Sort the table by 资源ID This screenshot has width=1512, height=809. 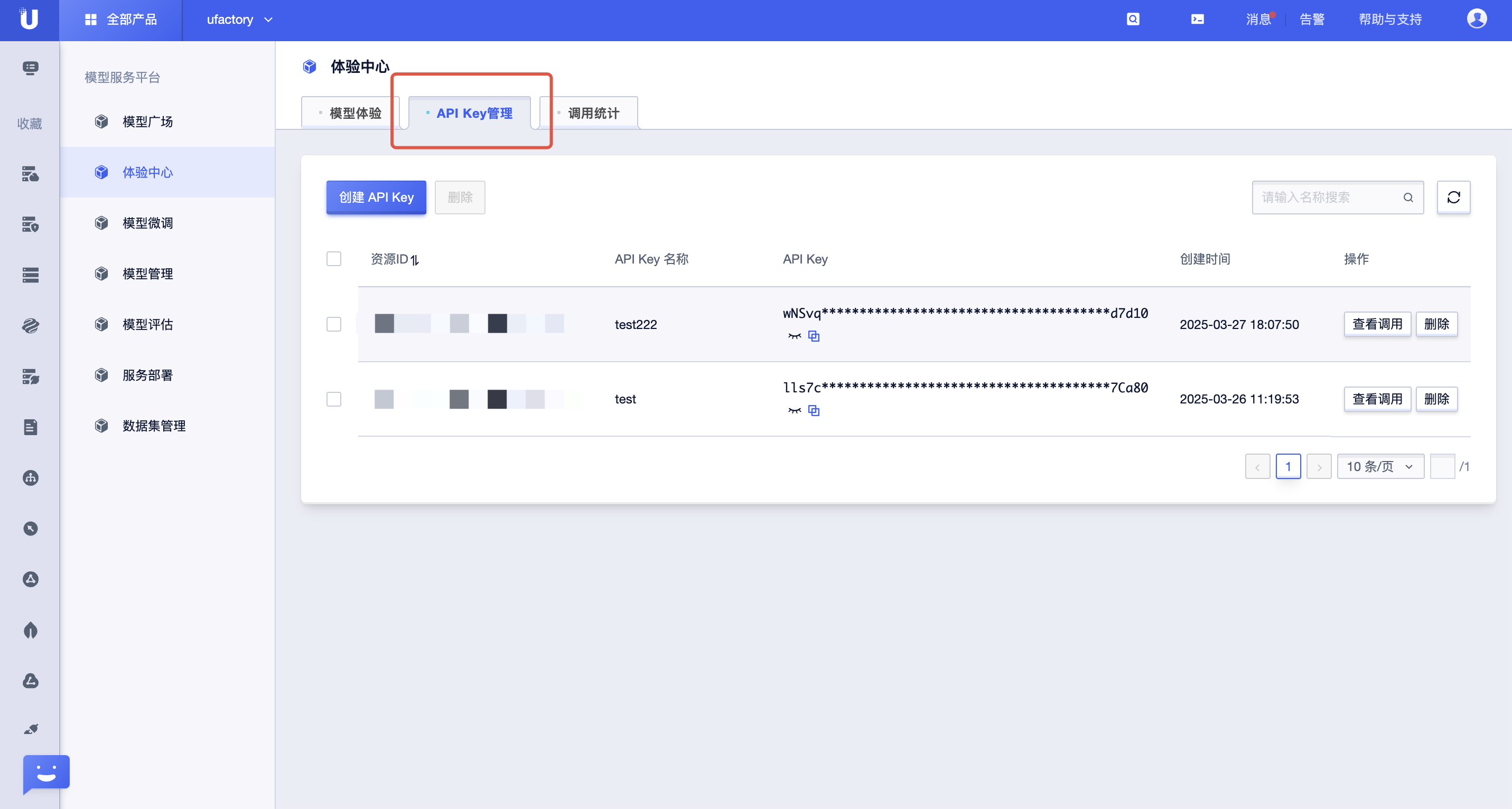[x=414, y=259]
